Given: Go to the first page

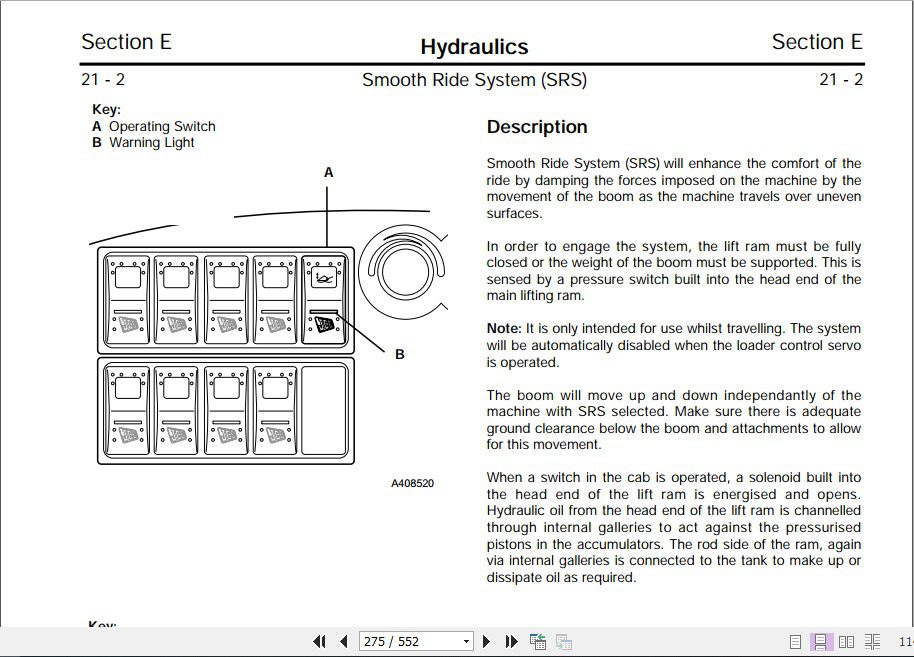Looking at the screenshot, I should tap(319, 642).
